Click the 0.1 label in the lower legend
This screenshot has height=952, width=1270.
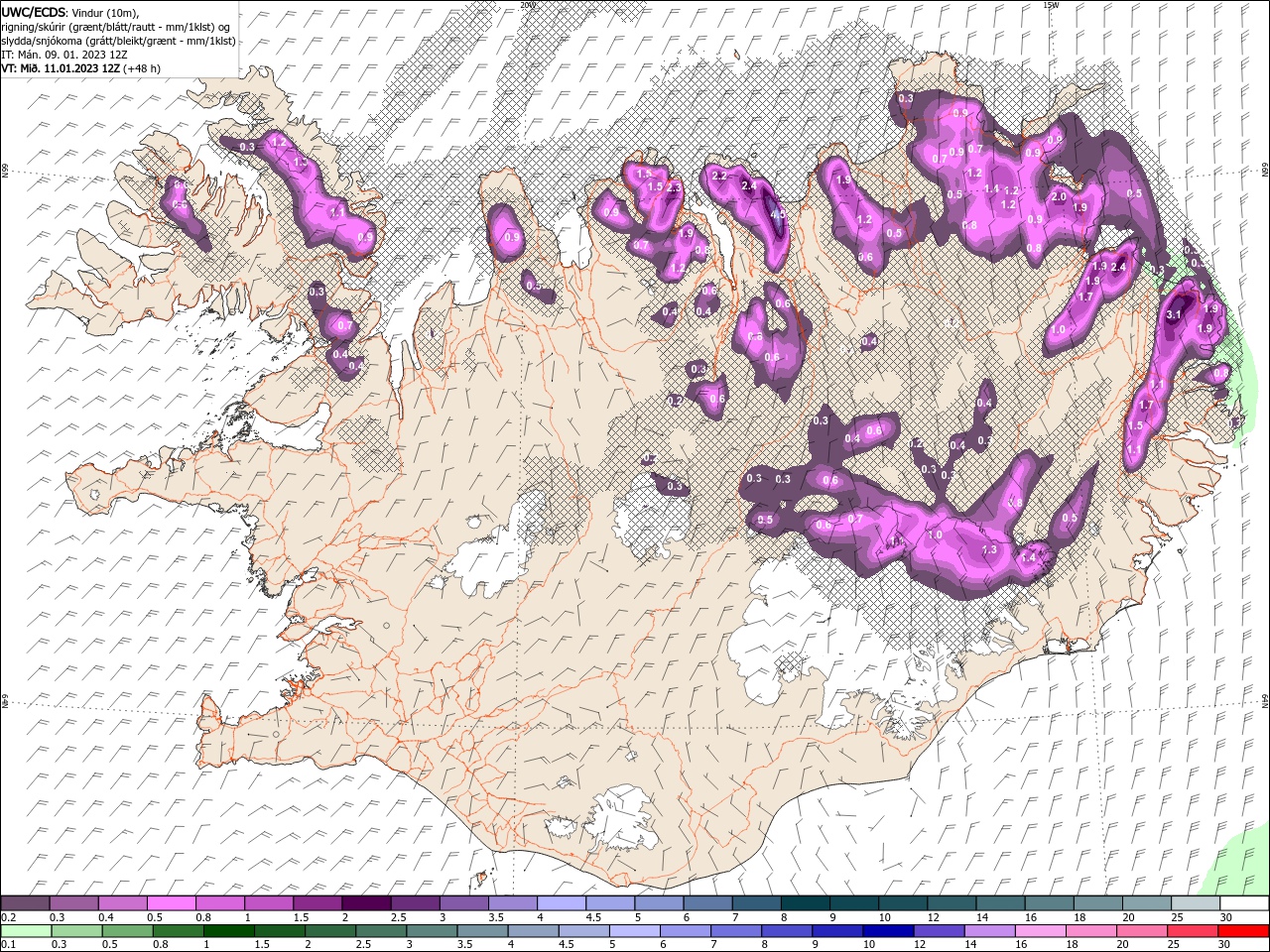click(x=10, y=945)
